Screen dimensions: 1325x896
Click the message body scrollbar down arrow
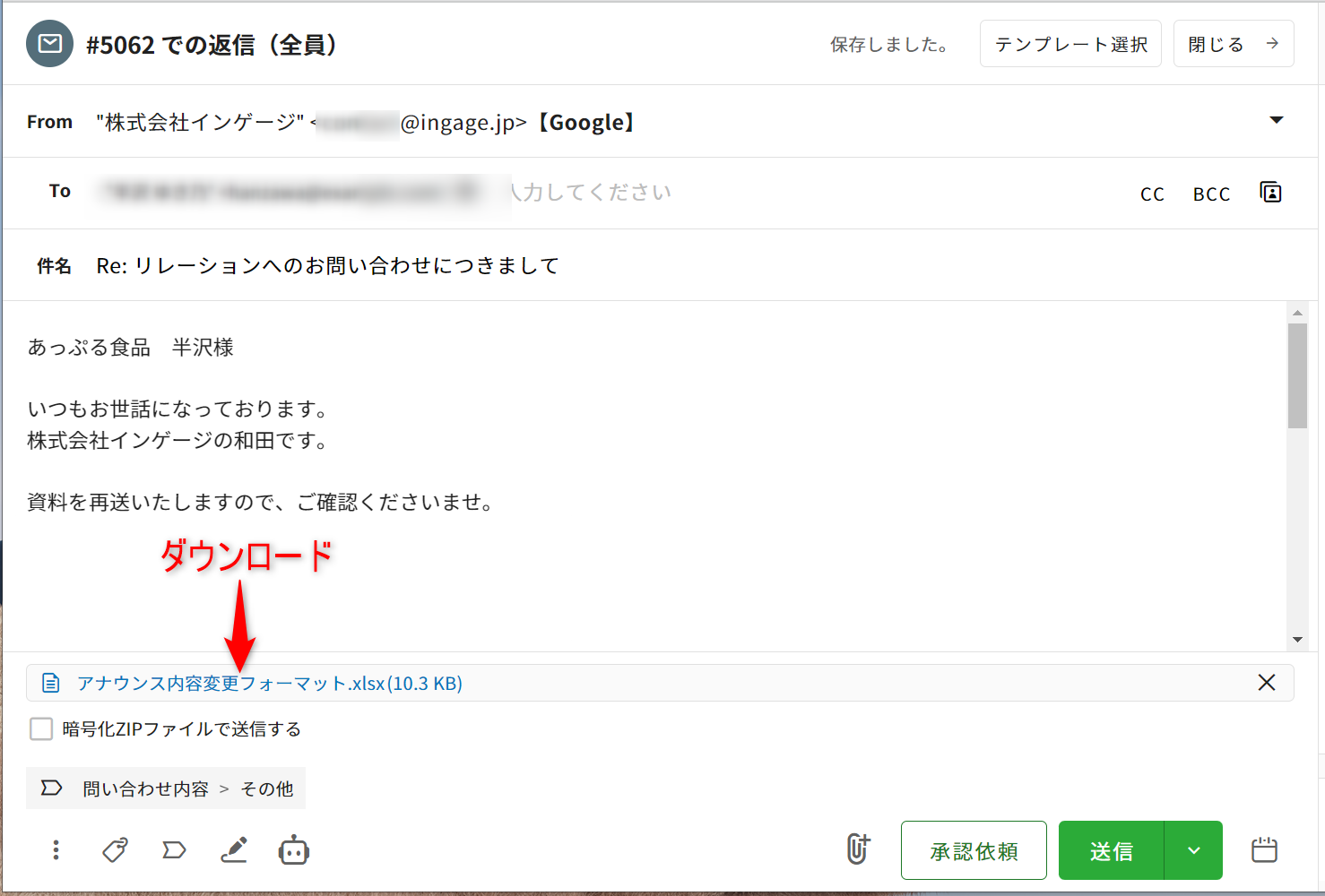1297,640
